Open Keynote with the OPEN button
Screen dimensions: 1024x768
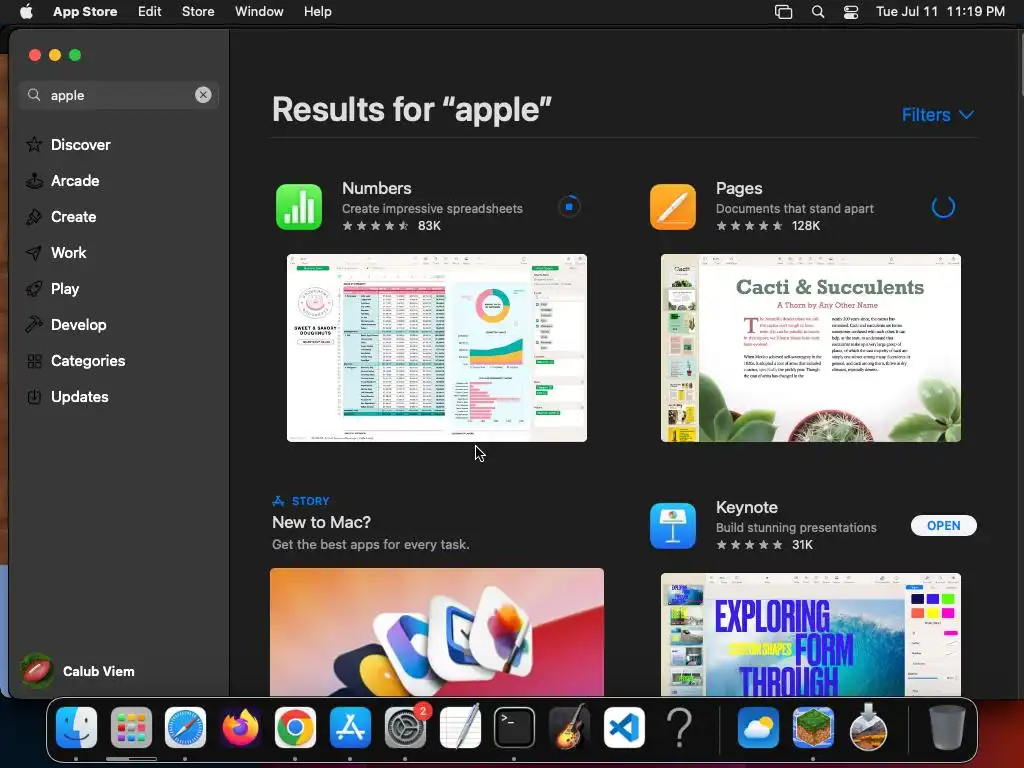(x=944, y=526)
